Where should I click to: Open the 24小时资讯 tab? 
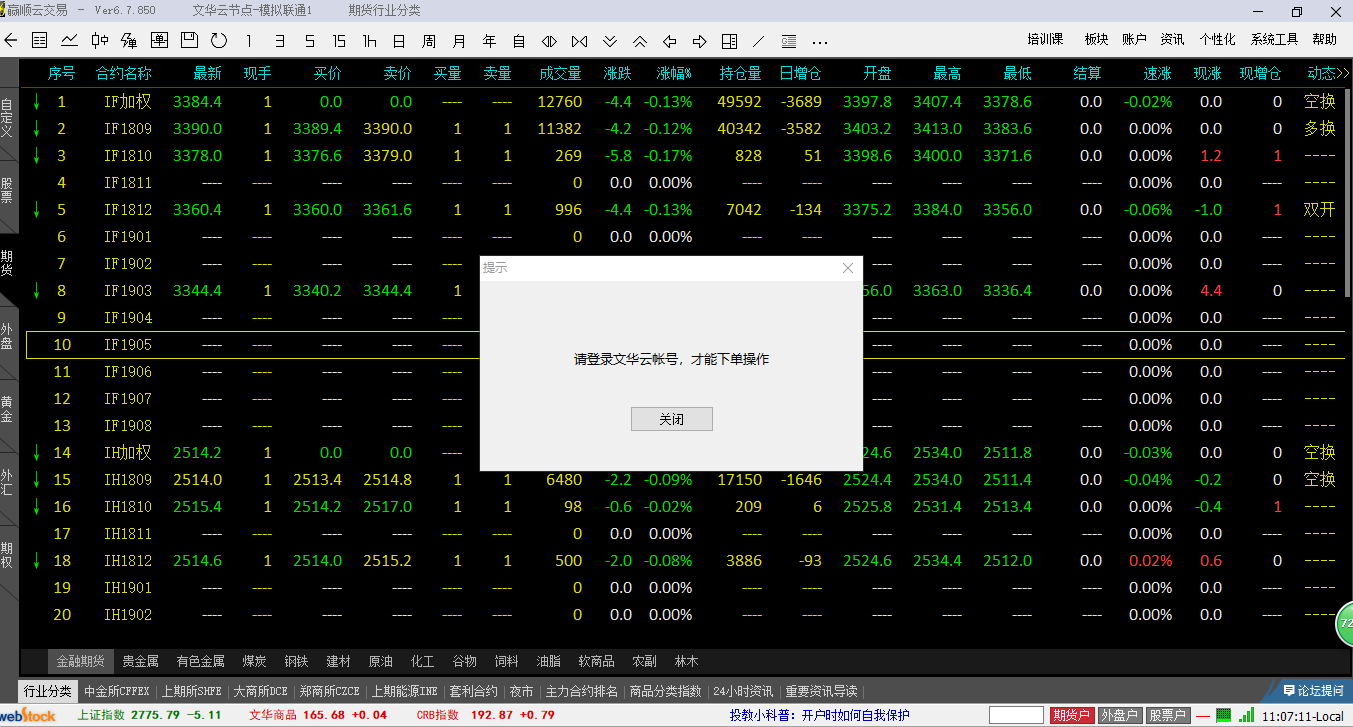(x=743, y=691)
